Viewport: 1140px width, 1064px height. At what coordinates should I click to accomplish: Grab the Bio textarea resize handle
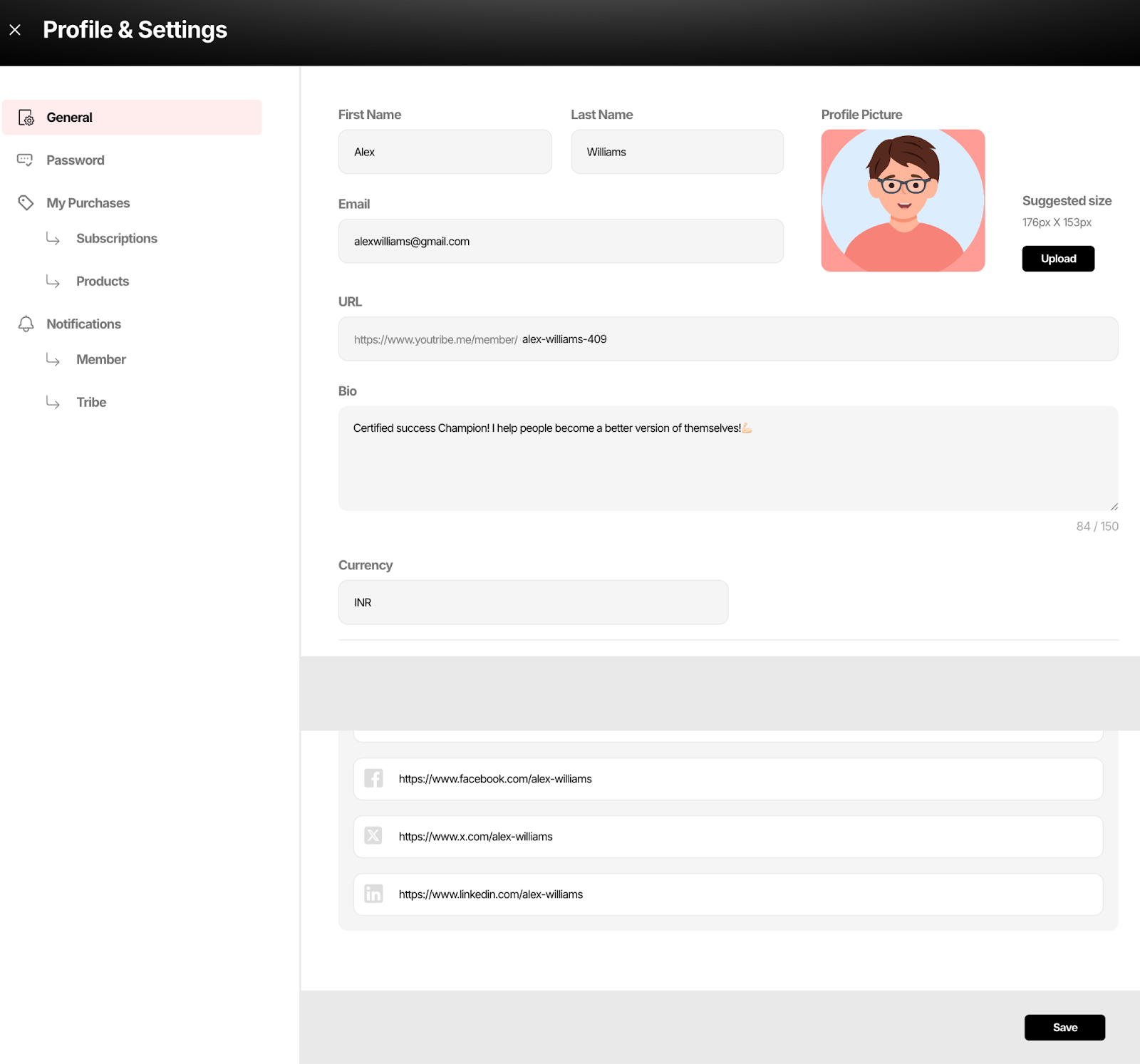point(1114,506)
